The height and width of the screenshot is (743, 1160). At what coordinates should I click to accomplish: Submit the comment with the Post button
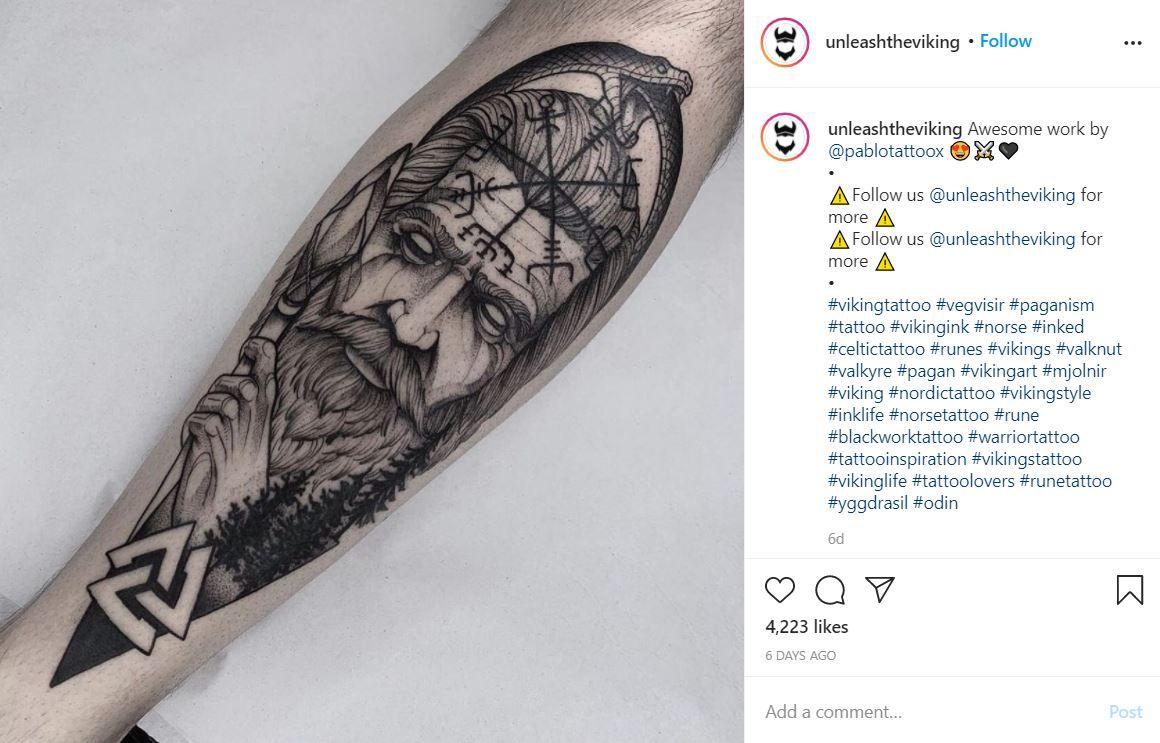tap(1125, 712)
